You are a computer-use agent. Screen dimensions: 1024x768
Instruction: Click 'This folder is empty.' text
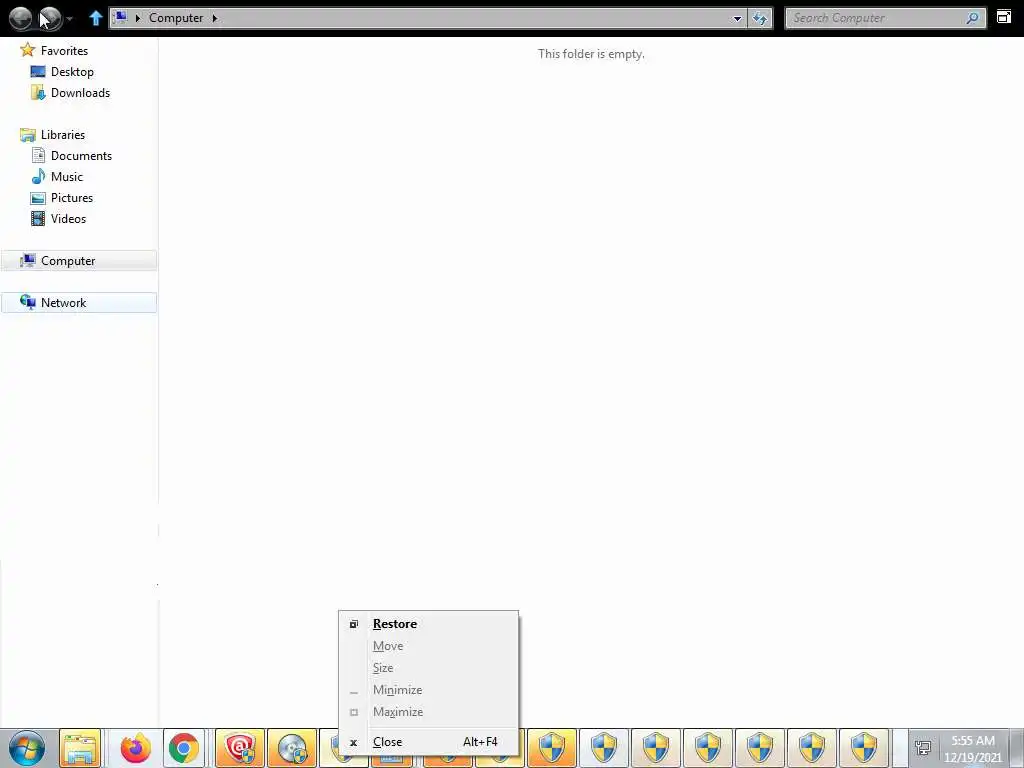pyautogui.click(x=591, y=54)
